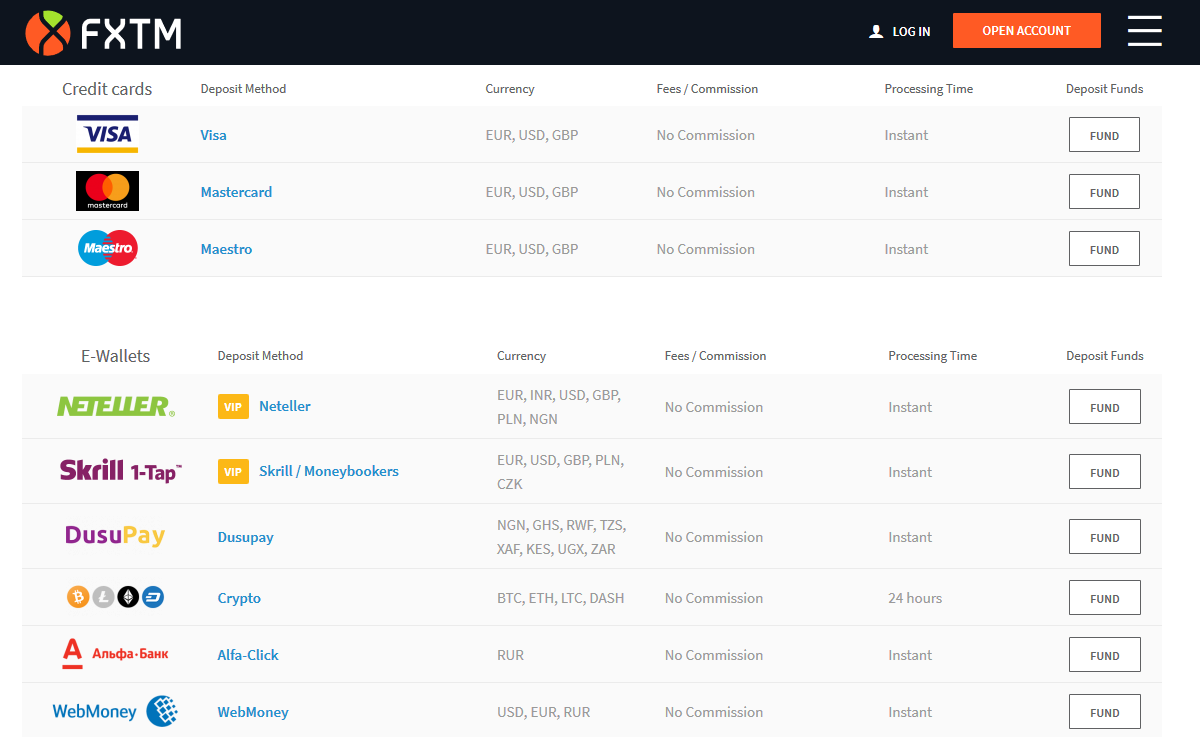Click the '24 hours' processing time text

point(915,598)
